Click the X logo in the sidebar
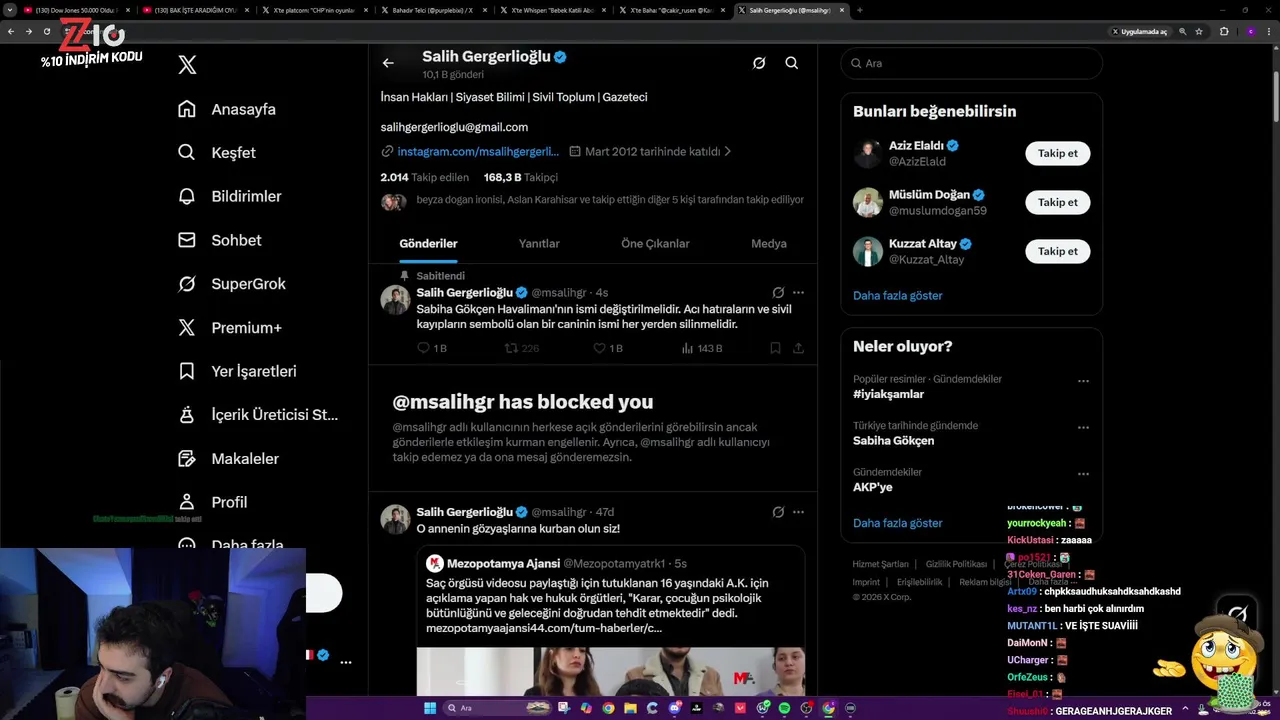The height and width of the screenshot is (720, 1280). click(187, 65)
